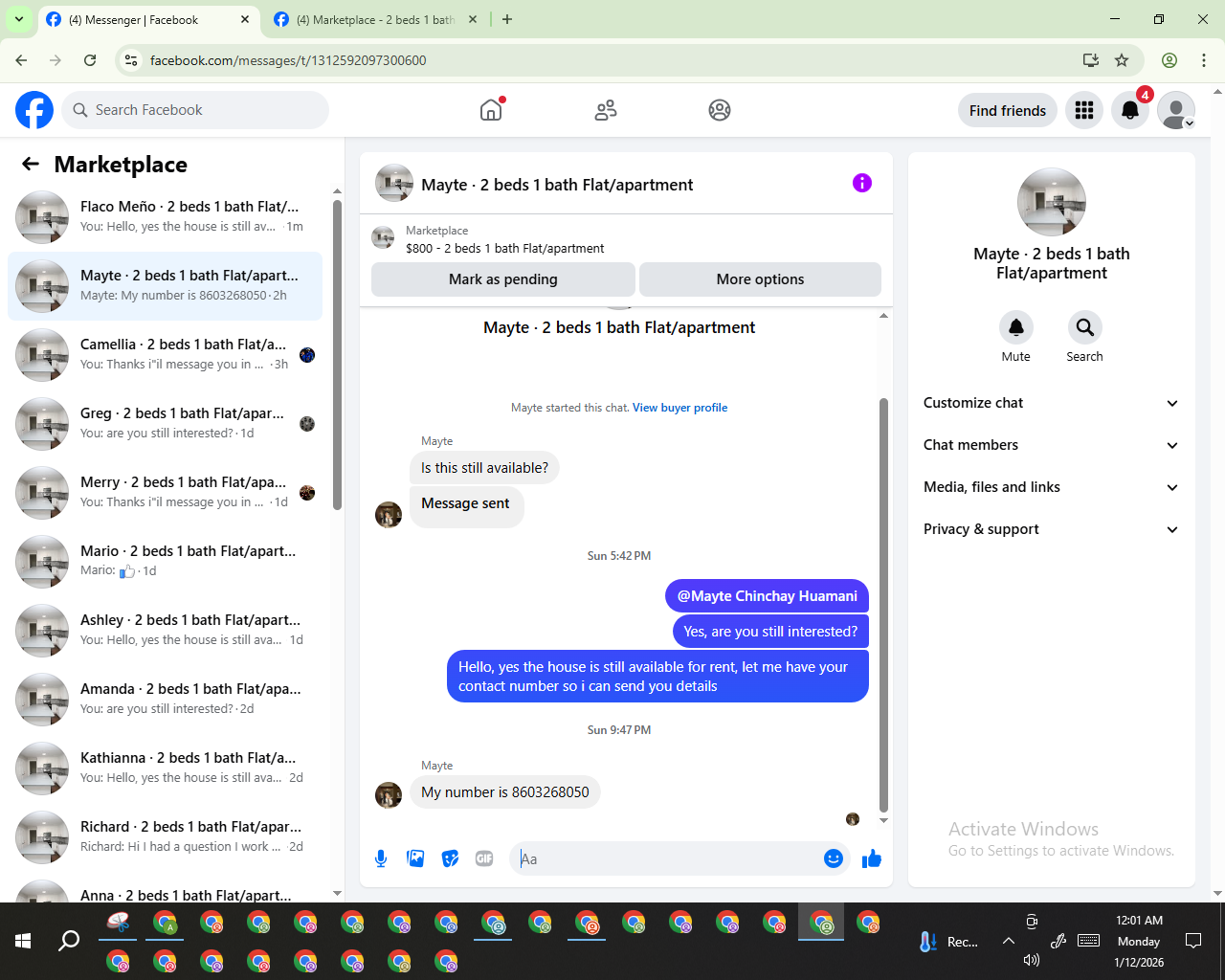Click the address bar URL

tap(288, 60)
